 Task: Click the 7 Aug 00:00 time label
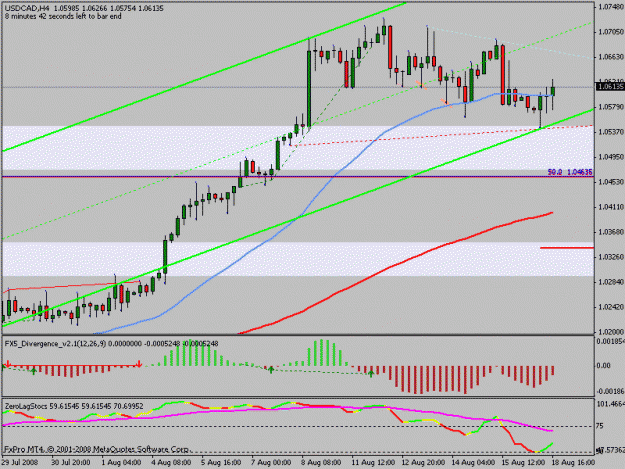[x=271, y=463]
